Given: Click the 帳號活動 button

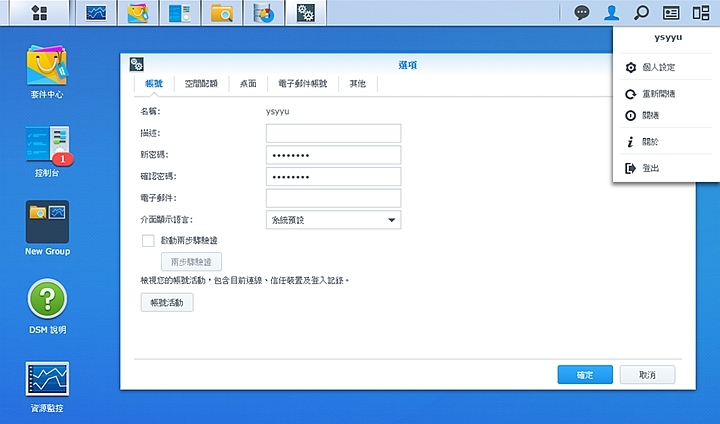Looking at the screenshot, I should tap(166, 302).
